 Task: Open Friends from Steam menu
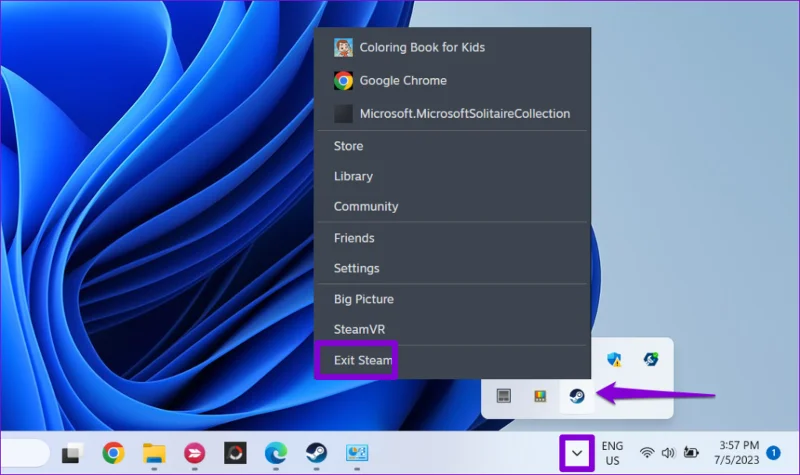[x=452, y=238]
